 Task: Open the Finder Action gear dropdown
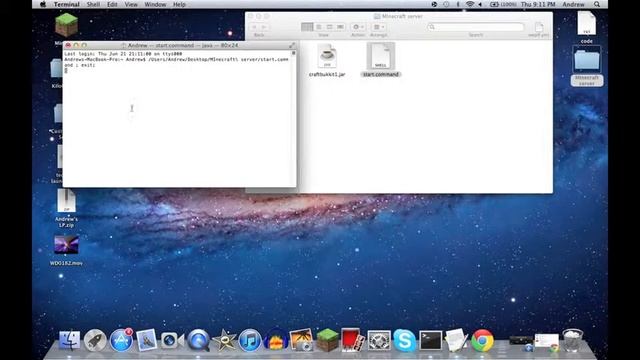pyautogui.click(x=358, y=27)
